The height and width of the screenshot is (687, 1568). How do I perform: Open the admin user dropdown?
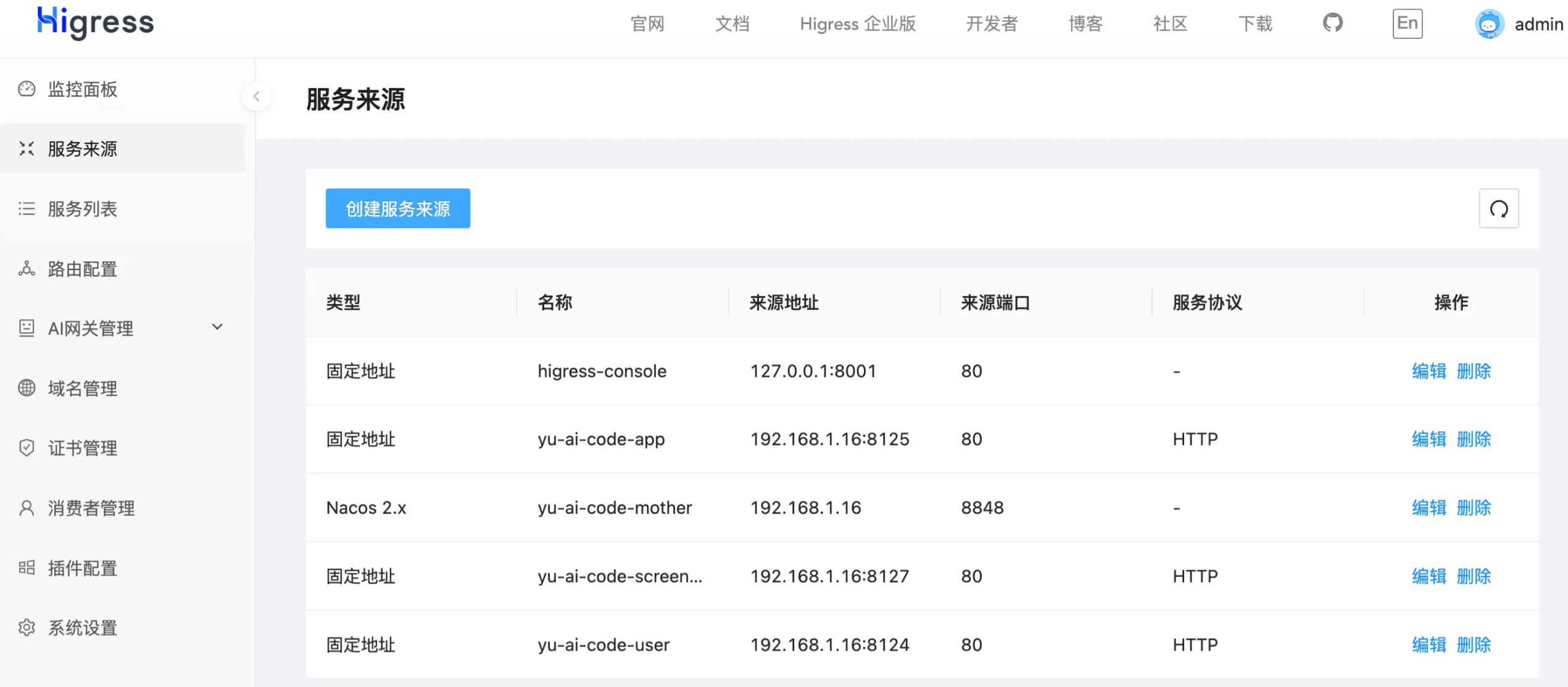(x=1538, y=25)
